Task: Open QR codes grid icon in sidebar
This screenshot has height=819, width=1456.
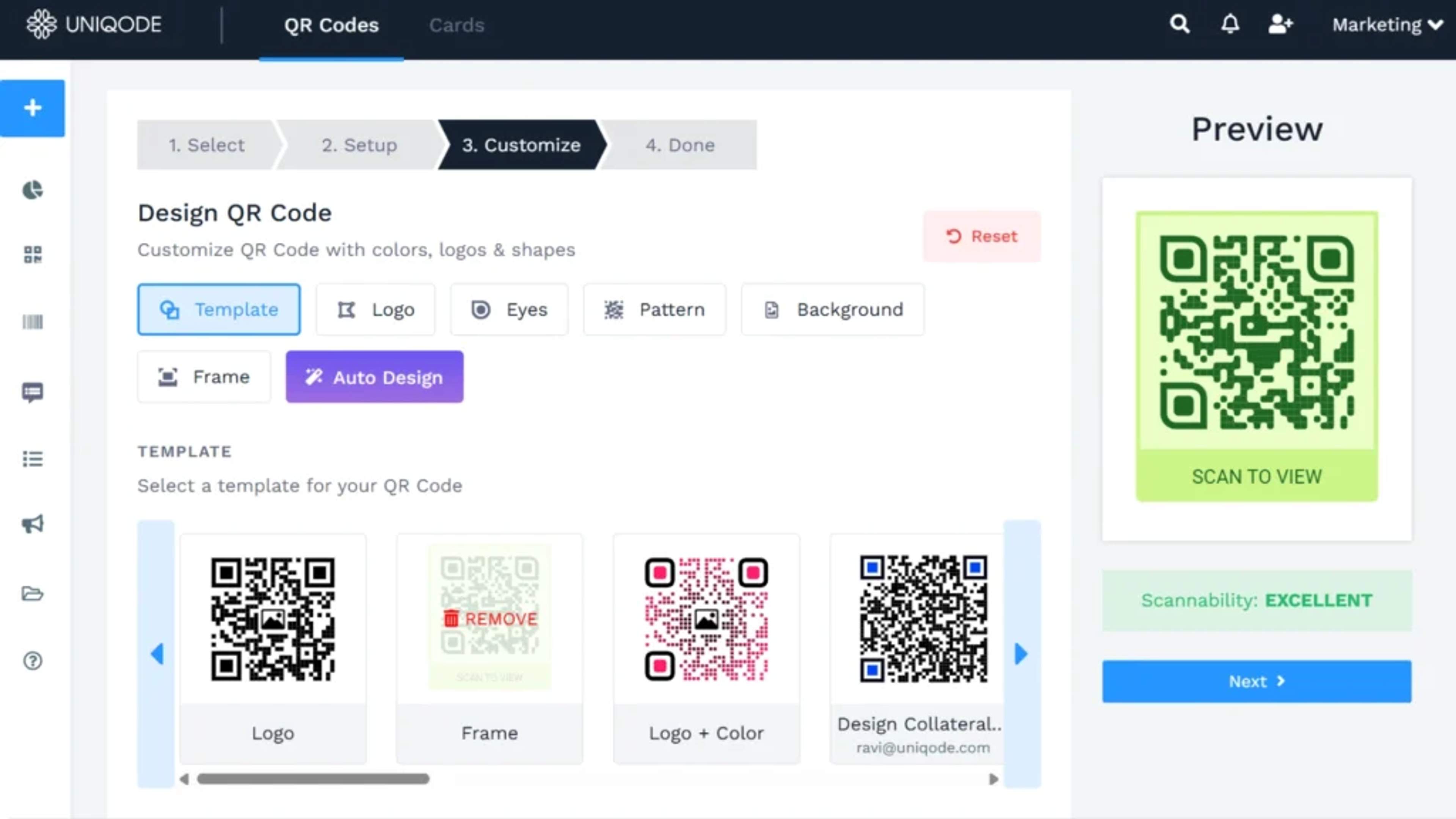Action: click(x=32, y=255)
